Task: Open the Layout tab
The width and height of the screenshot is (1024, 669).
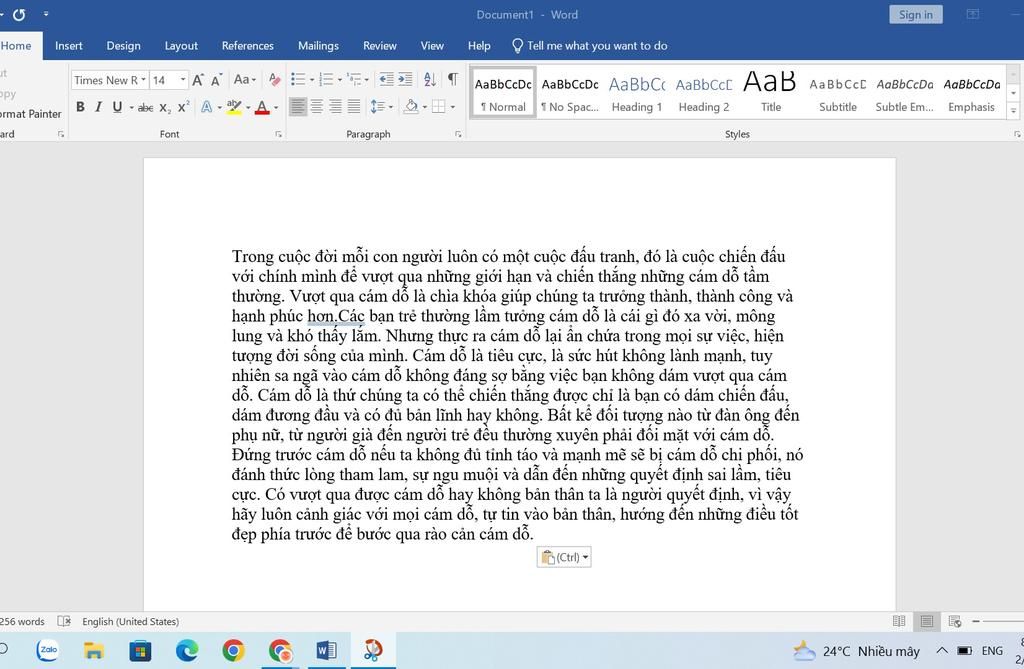Action: [x=181, y=46]
